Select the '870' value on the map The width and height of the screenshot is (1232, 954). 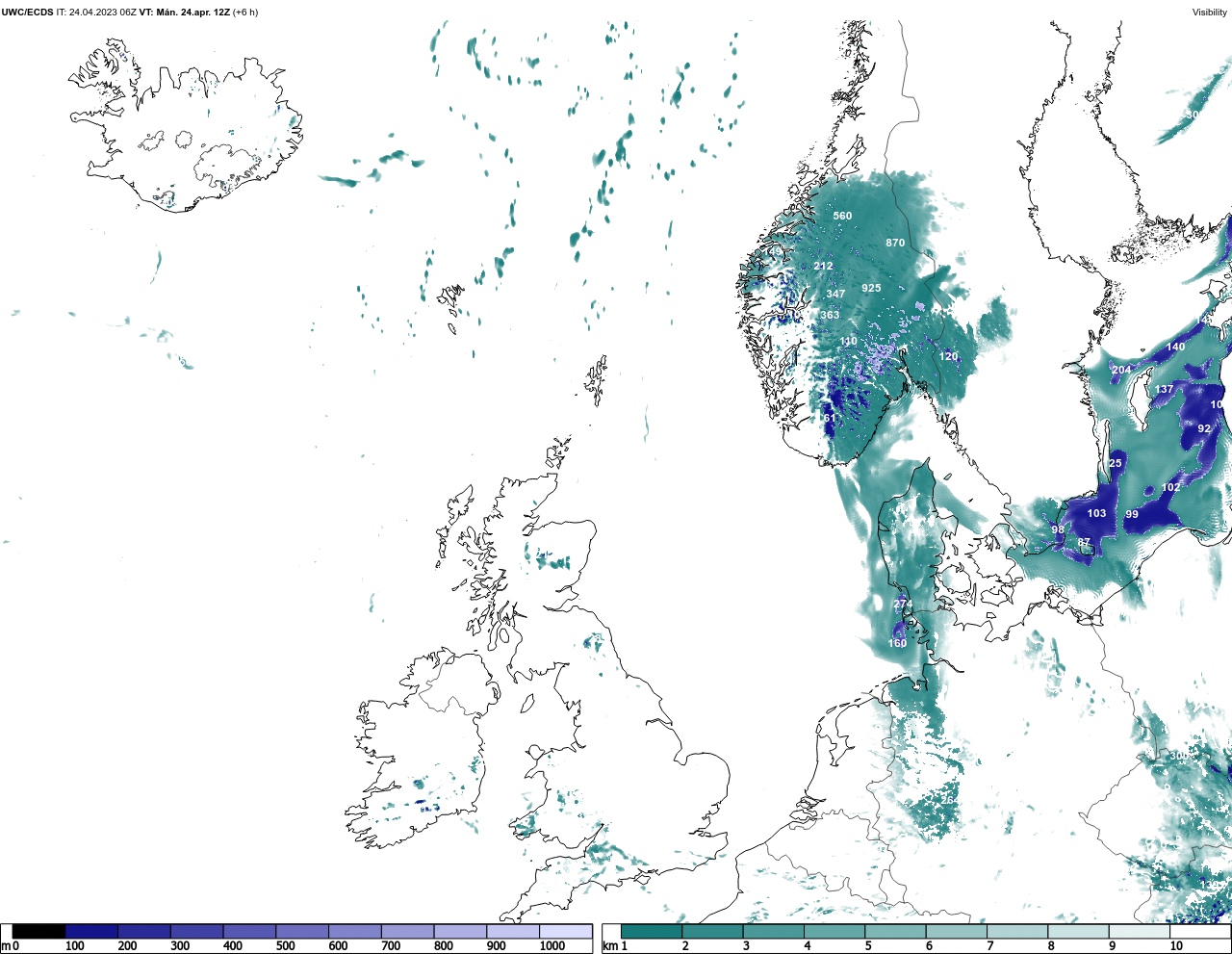(x=895, y=243)
